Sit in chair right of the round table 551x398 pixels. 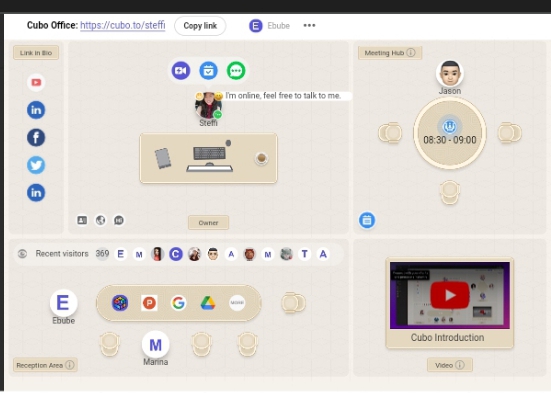(x=510, y=133)
